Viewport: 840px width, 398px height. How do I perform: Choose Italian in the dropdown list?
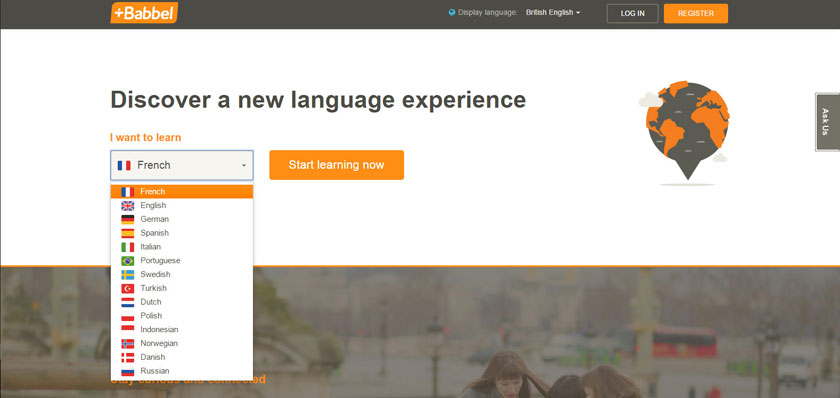pyautogui.click(x=151, y=247)
